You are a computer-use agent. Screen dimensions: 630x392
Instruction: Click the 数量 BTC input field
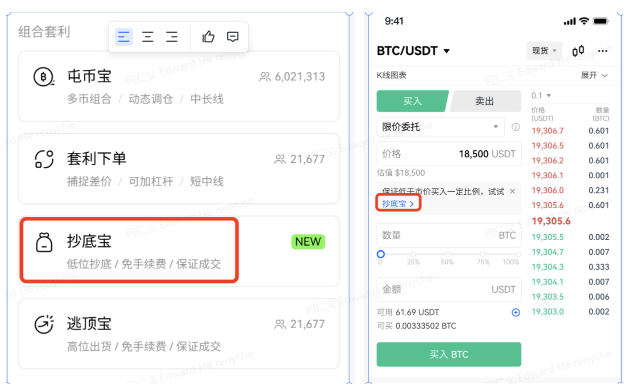click(449, 235)
